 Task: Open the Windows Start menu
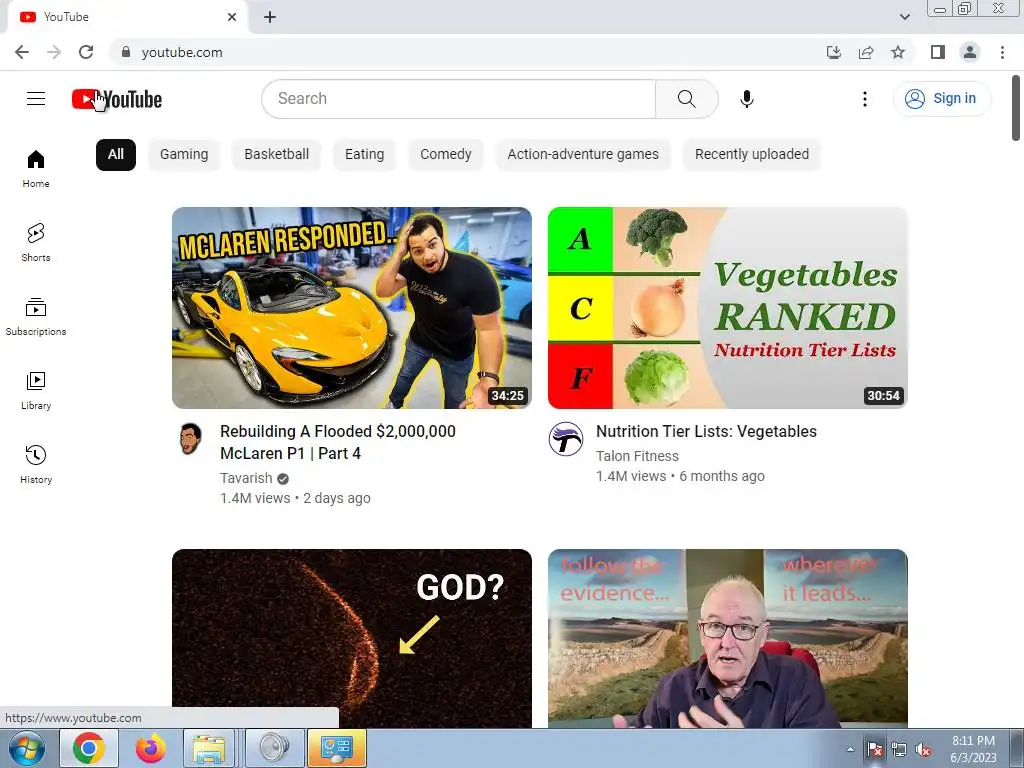pyautogui.click(x=27, y=748)
